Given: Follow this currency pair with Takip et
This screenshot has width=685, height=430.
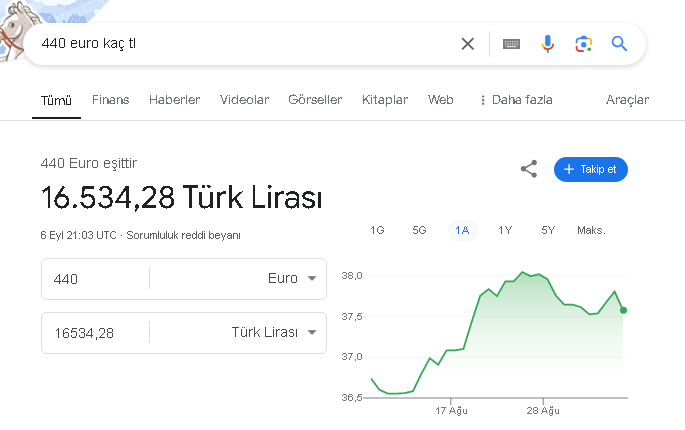Looking at the screenshot, I should pyautogui.click(x=591, y=169).
